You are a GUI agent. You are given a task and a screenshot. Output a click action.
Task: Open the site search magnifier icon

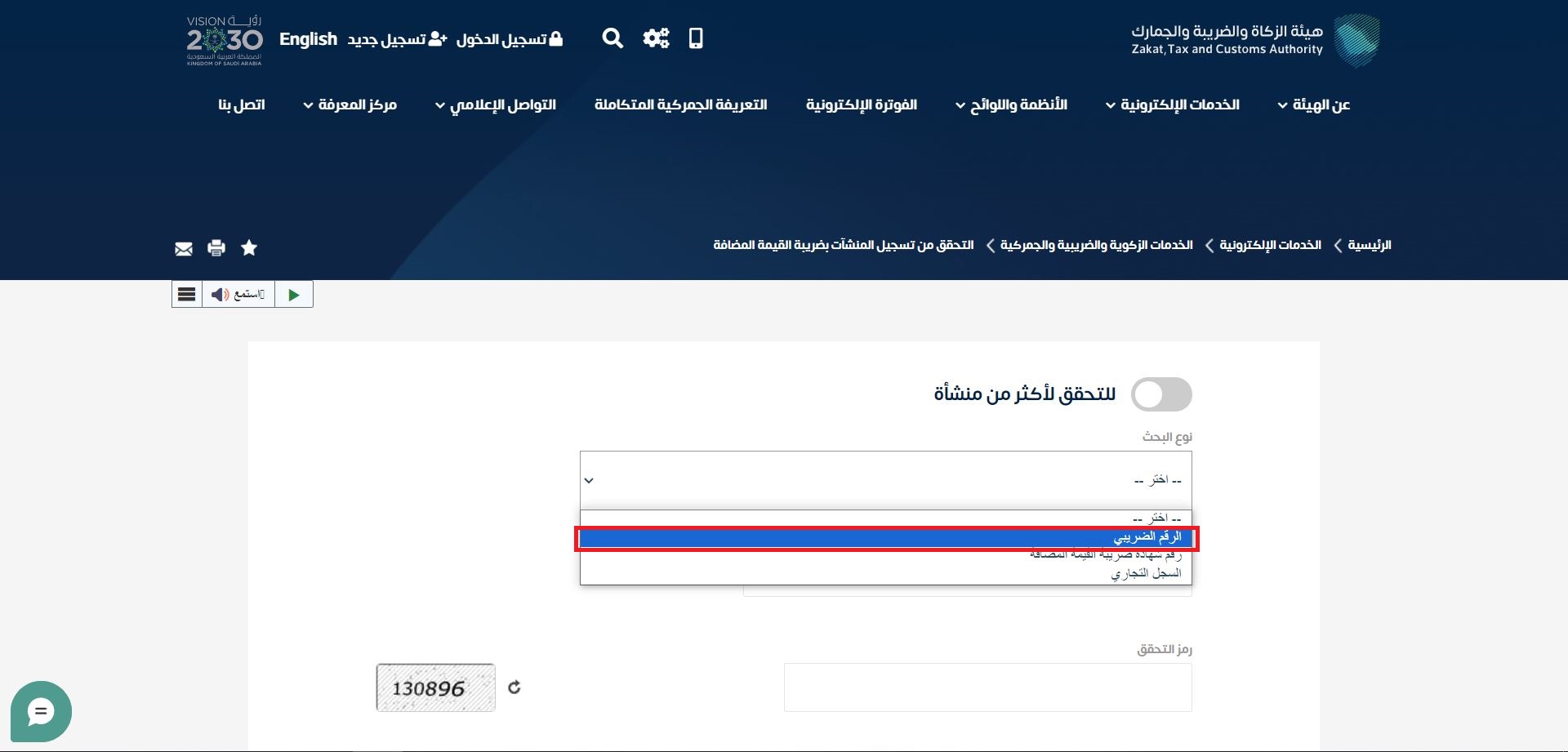tap(612, 38)
